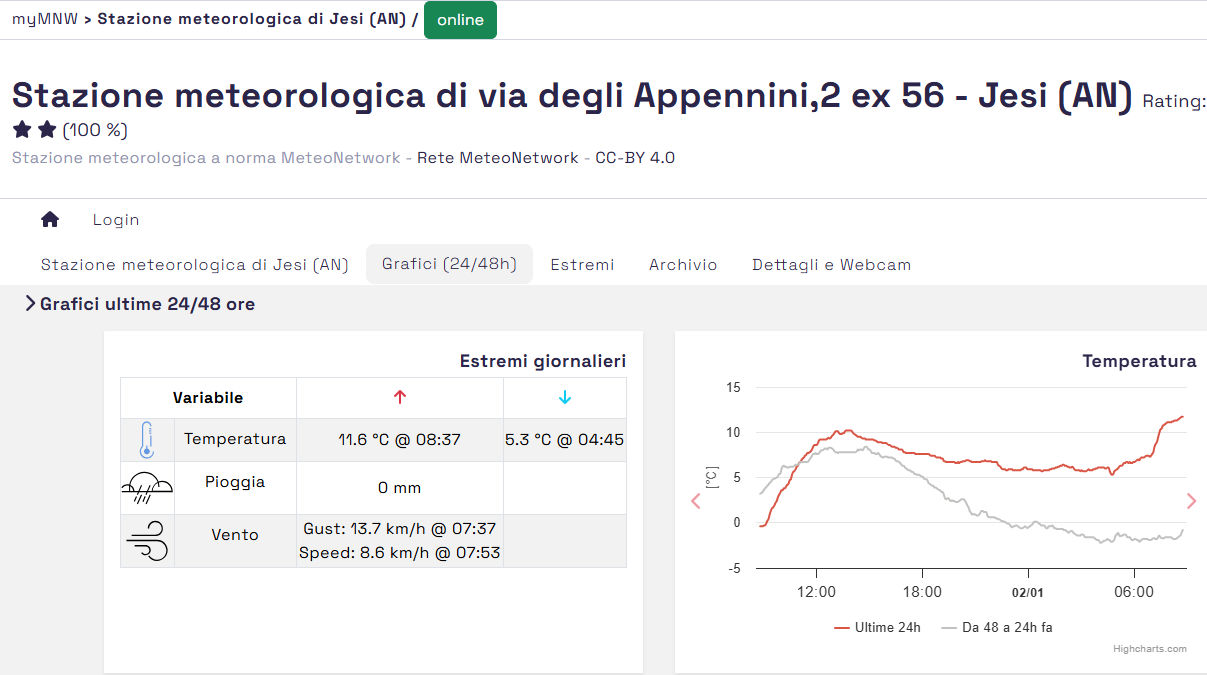Go to next chart with right arrow

tap(1191, 501)
